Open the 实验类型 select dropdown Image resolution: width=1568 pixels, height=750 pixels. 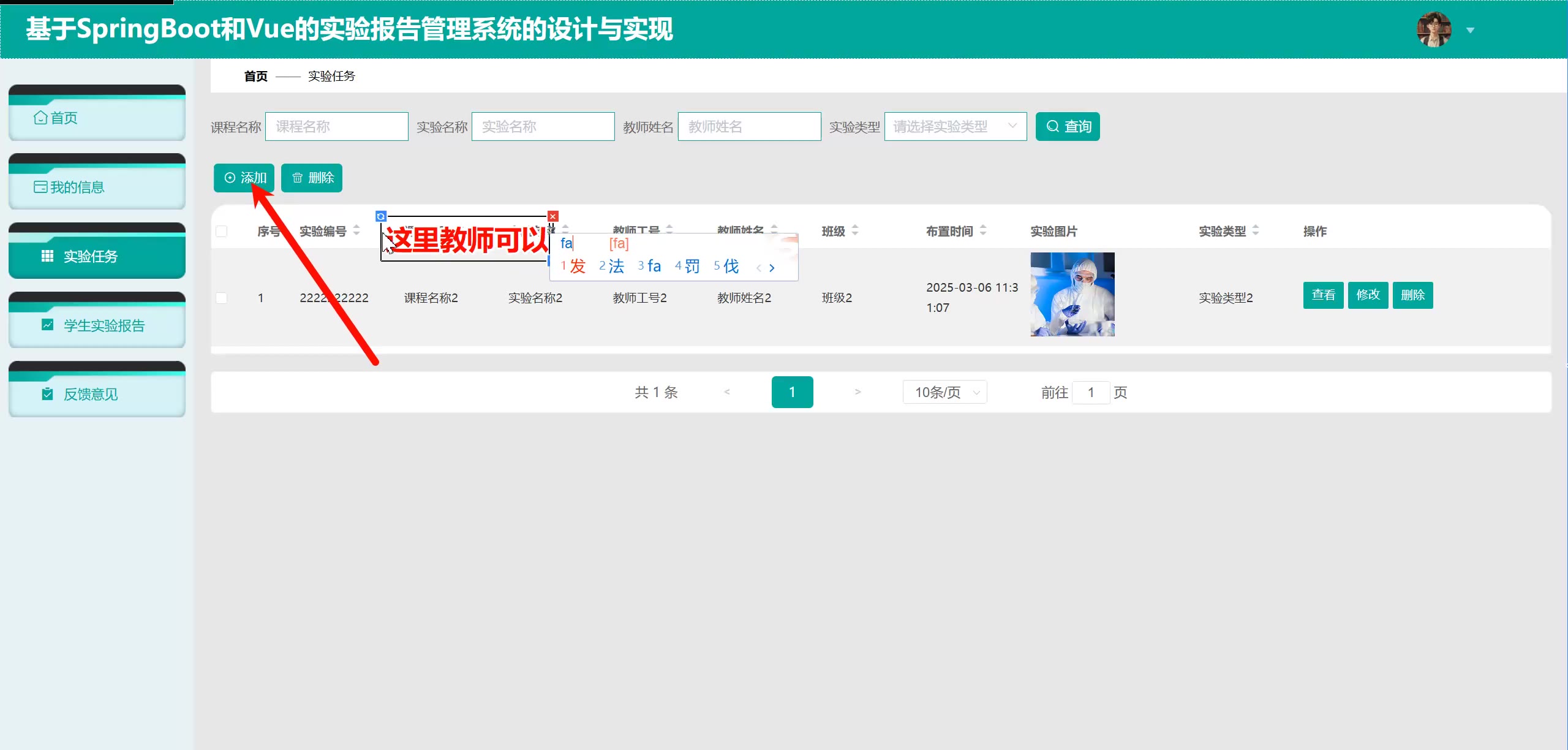click(x=955, y=127)
